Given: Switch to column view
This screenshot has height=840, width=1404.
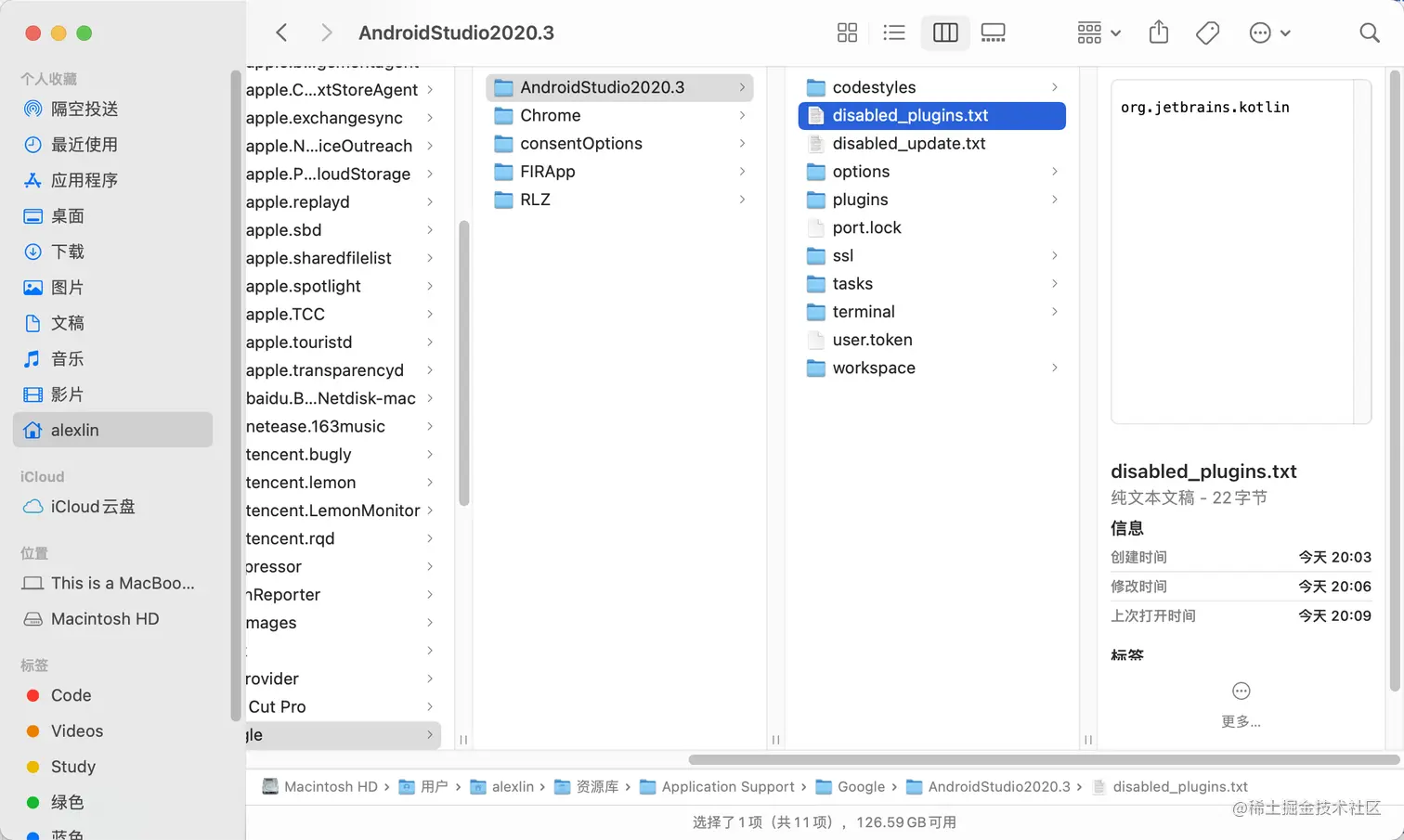Looking at the screenshot, I should pos(945,32).
